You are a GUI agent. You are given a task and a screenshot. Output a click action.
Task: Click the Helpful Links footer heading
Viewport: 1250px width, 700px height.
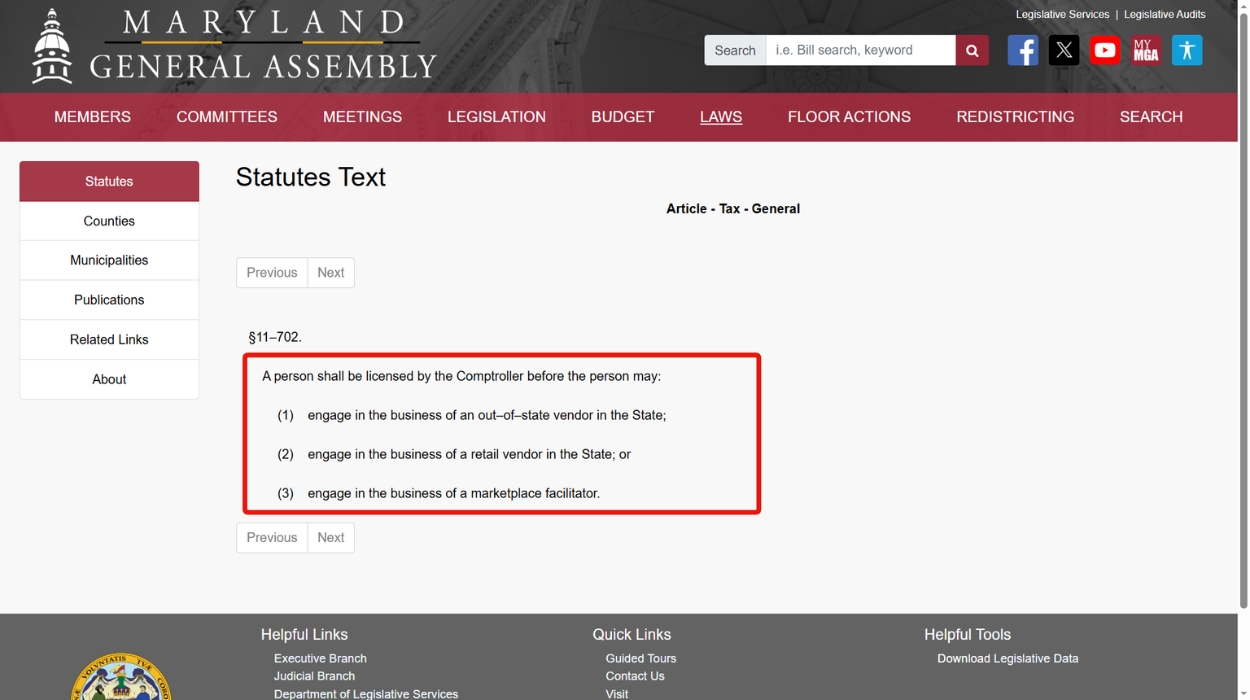[304, 635]
